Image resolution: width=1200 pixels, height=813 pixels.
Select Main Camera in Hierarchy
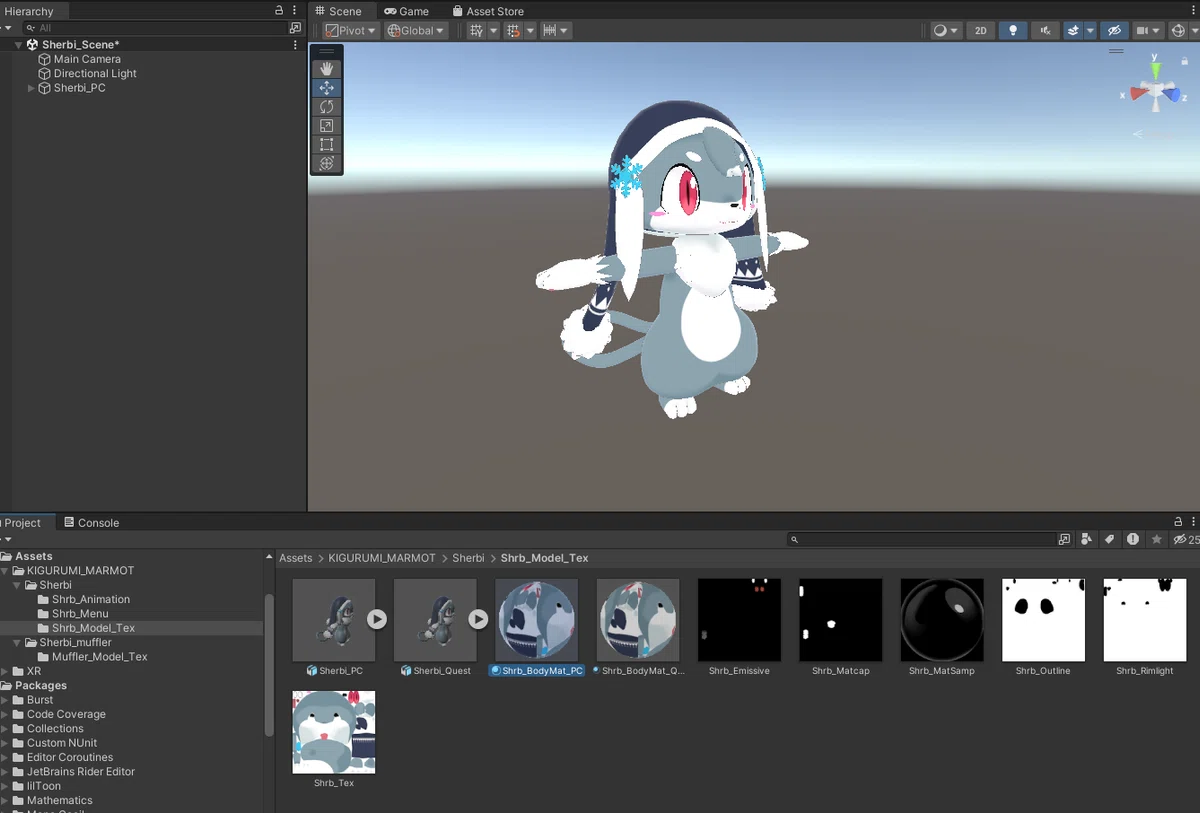[x=87, y=59]
